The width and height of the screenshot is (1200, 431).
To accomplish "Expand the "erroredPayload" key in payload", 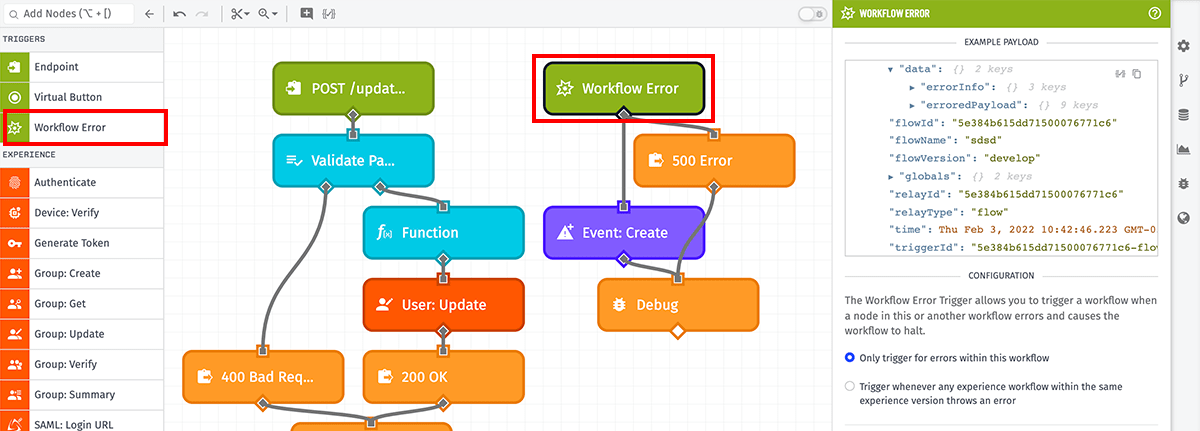I will pyautogui.click(x=912, y=105).
